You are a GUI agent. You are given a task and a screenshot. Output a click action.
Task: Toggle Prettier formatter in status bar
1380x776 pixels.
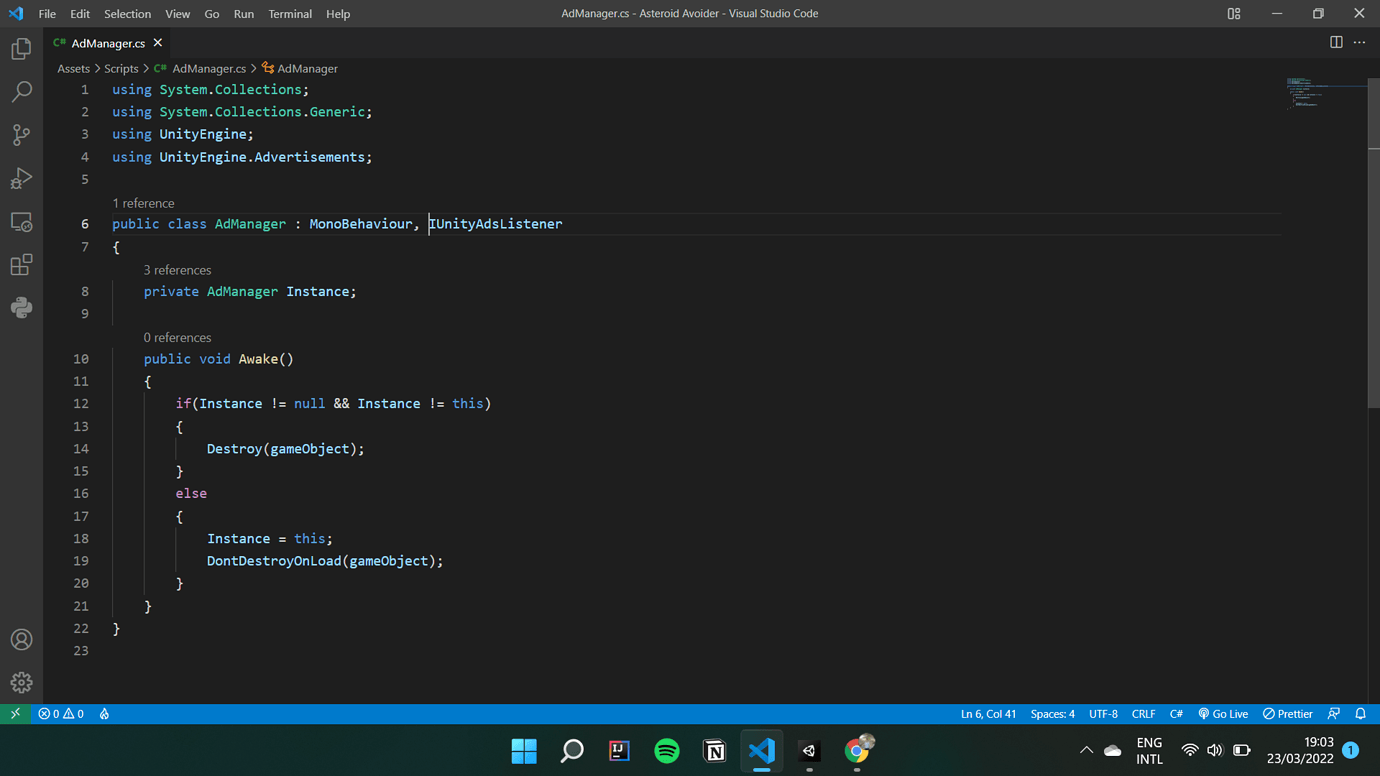[1288, 714]
